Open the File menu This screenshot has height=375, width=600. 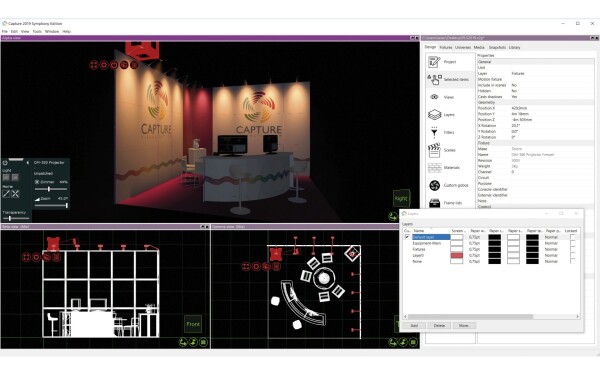click(x=5, y=31)
